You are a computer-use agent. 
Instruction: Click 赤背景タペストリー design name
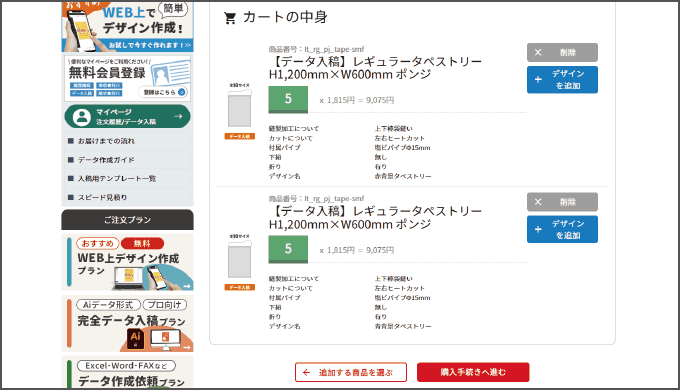(x=403, y=176)
